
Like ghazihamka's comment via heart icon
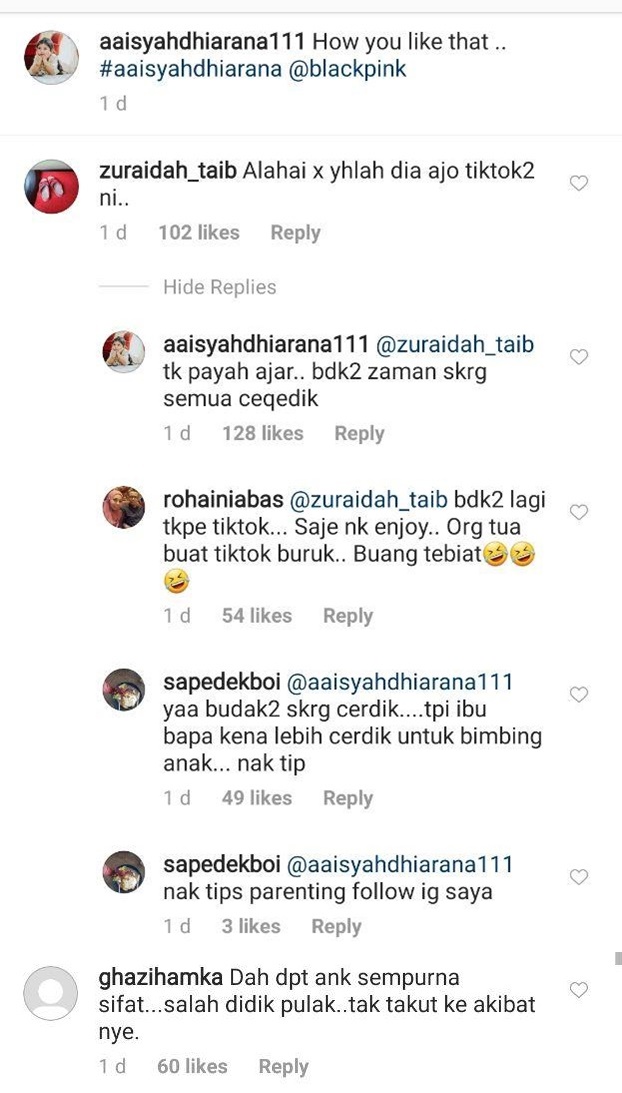tap(579, 990)
